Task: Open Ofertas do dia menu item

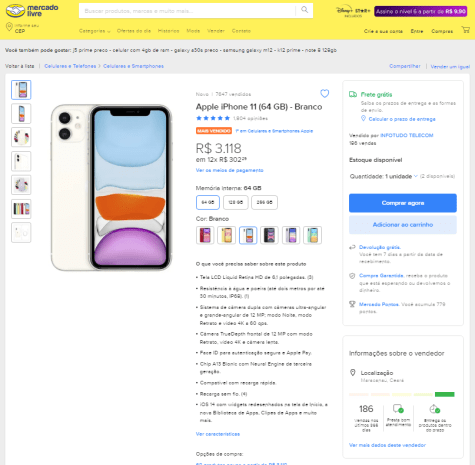Action: [x=134, y=31]
